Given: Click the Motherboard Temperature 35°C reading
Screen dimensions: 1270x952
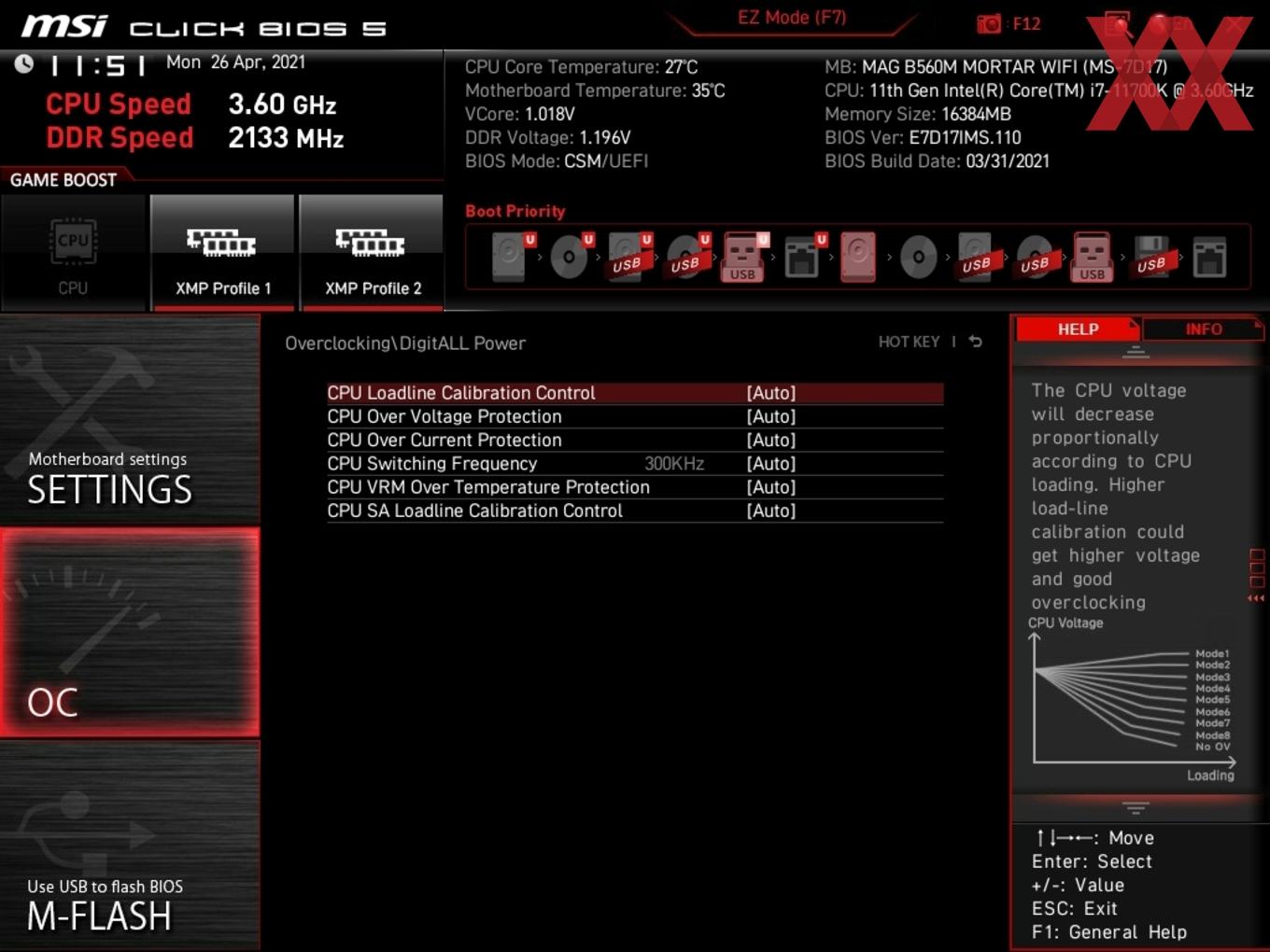Looking at the screenshot, I should click(x=595, y=91).
